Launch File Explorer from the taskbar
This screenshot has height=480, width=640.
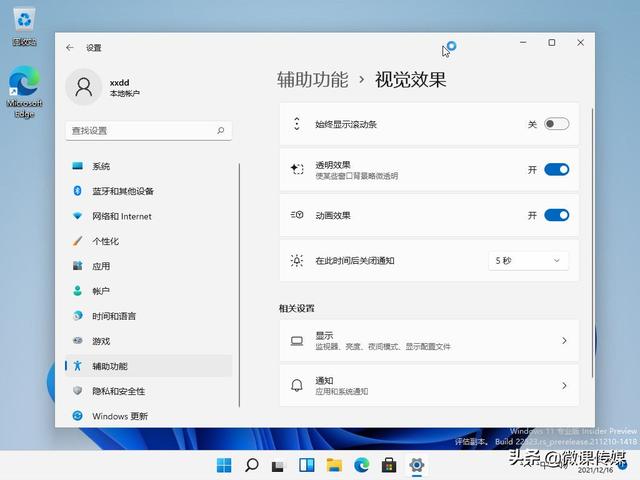tap(334, 465)
